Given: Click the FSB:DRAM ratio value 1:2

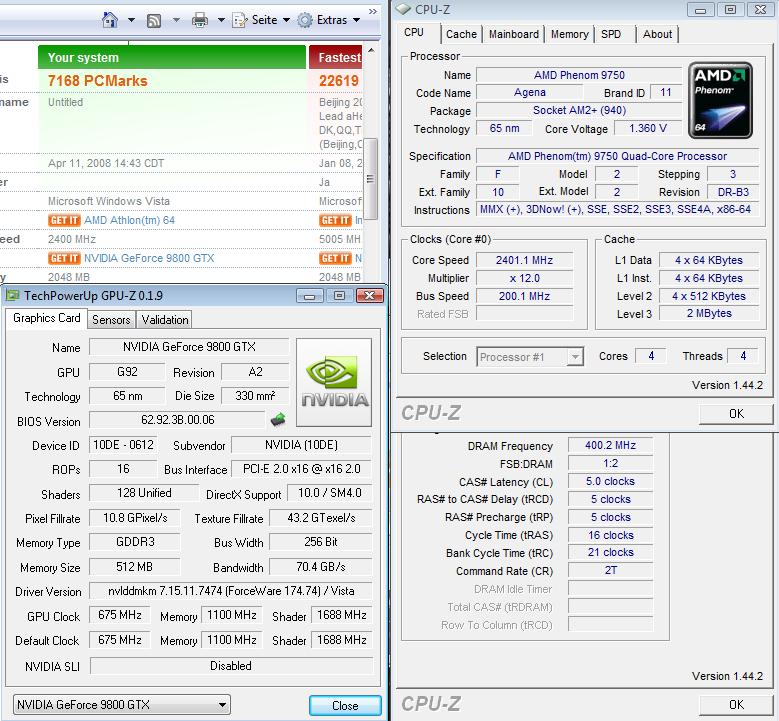Looking at the screenshot, I should [x=610, y=463].
